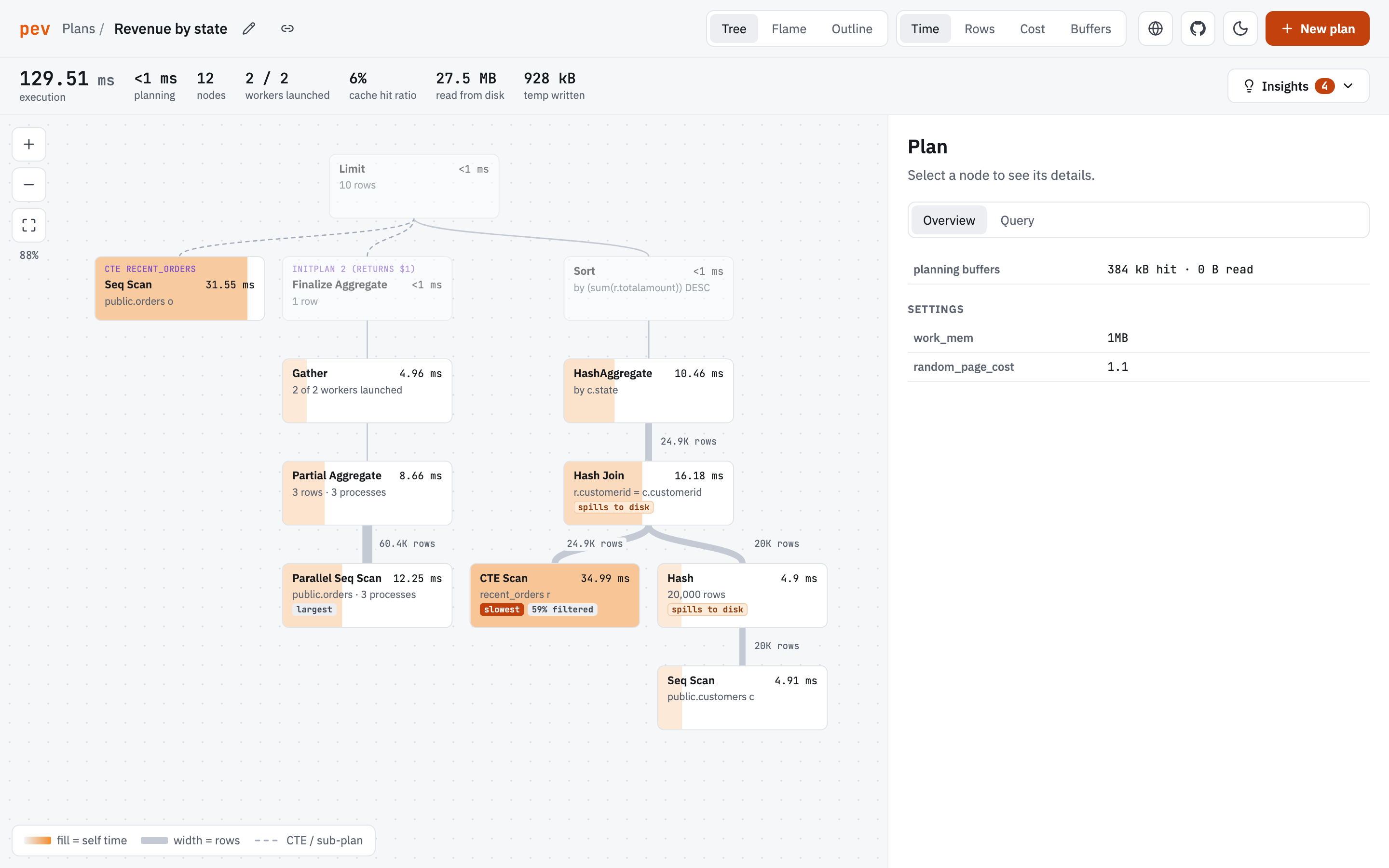Select the Hash Join node
The width and height of the screenshot is (1389, 868).
coord(649,493)
